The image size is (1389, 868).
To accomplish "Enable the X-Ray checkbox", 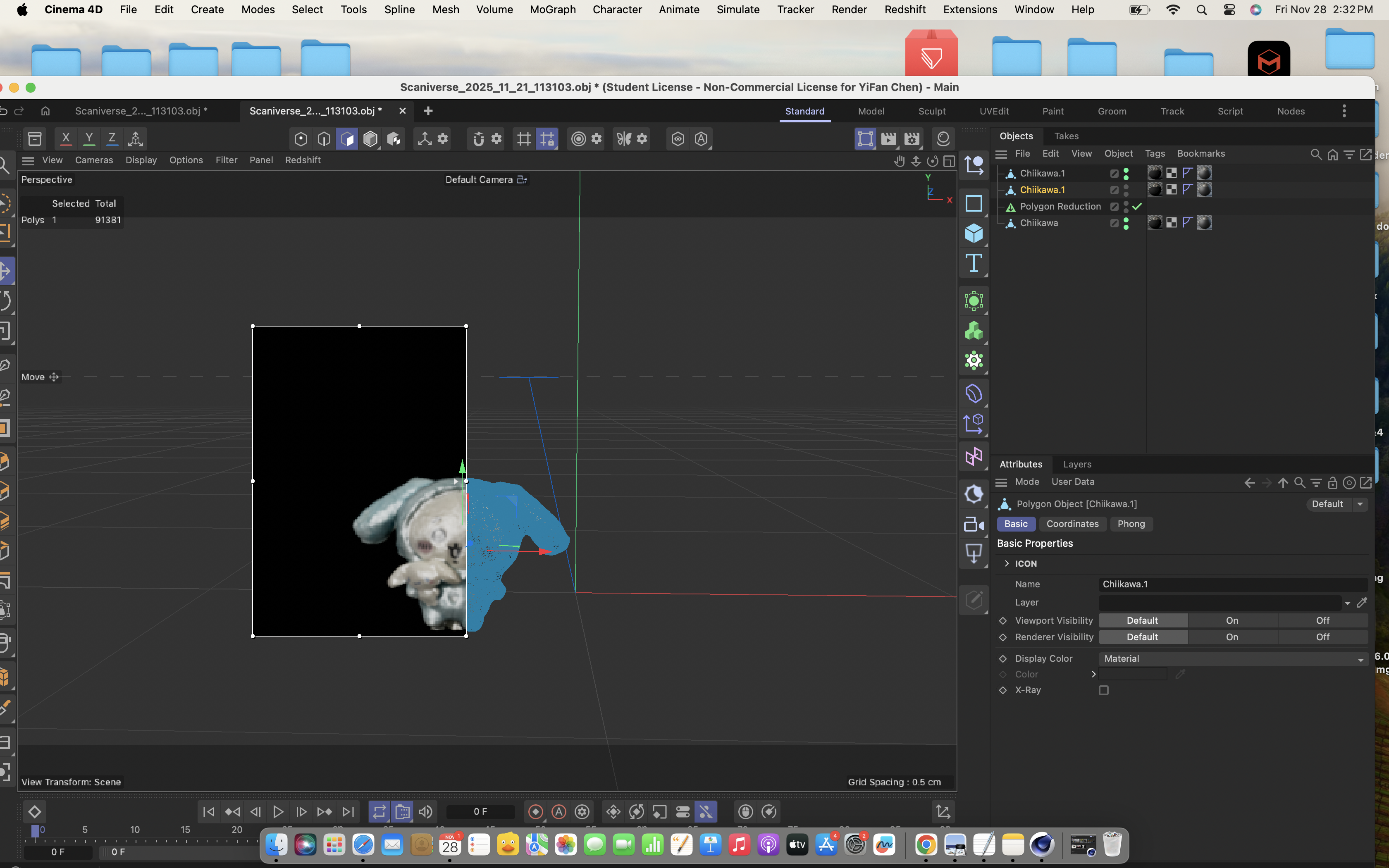I will click(1103, 690).
